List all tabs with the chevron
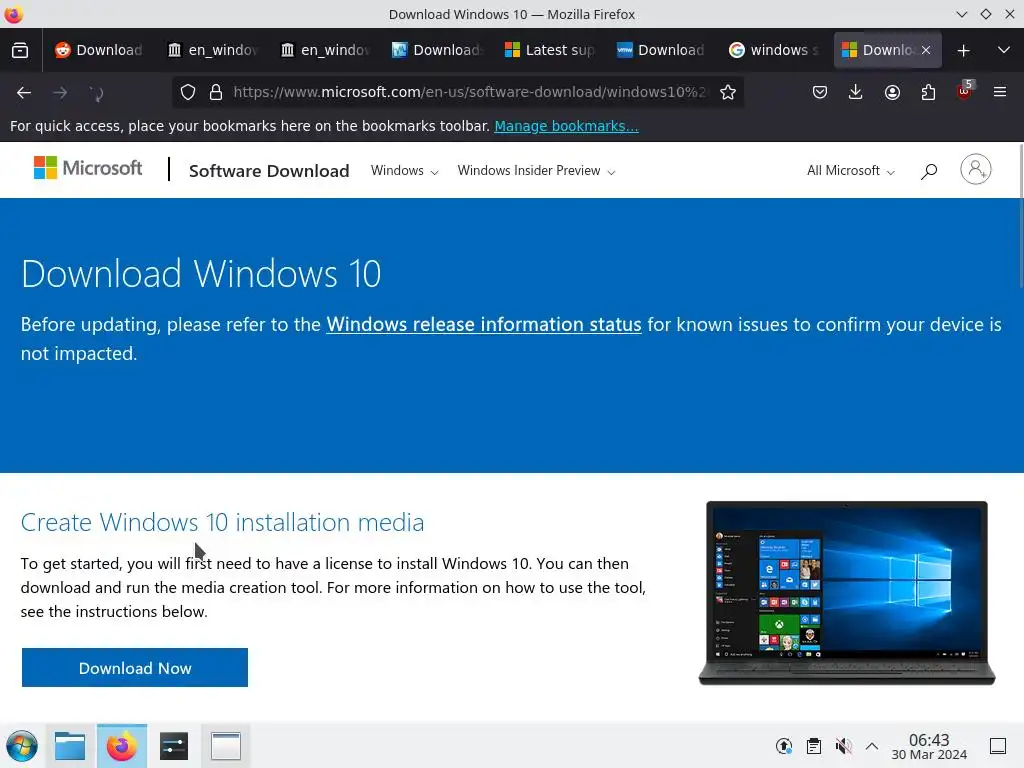1024x768 pixels. [x=1004, y=50]
